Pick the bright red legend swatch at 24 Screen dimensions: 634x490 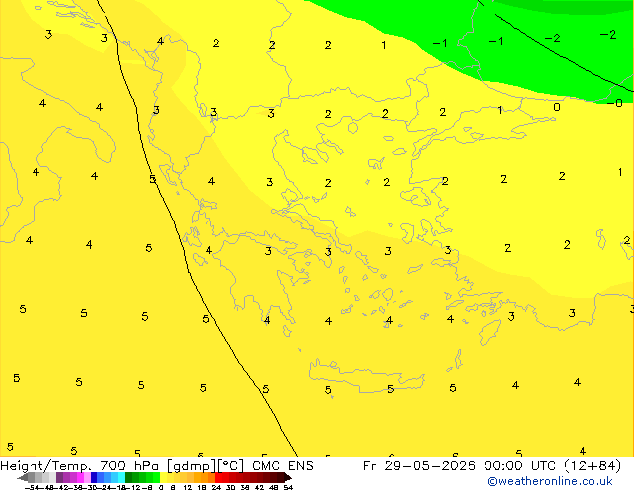(218, 477)
